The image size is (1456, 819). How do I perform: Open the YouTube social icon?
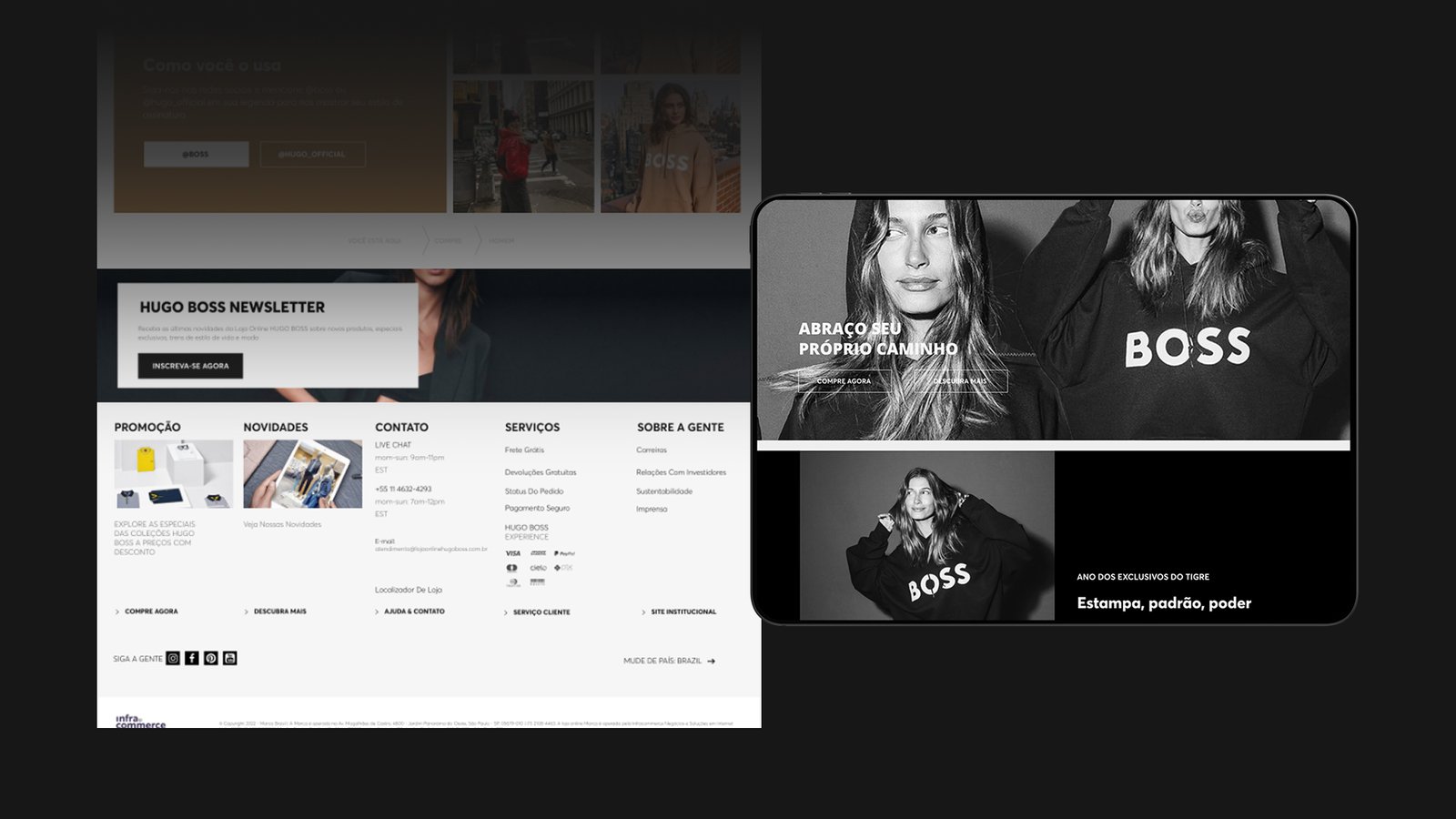tap(230, 658)
